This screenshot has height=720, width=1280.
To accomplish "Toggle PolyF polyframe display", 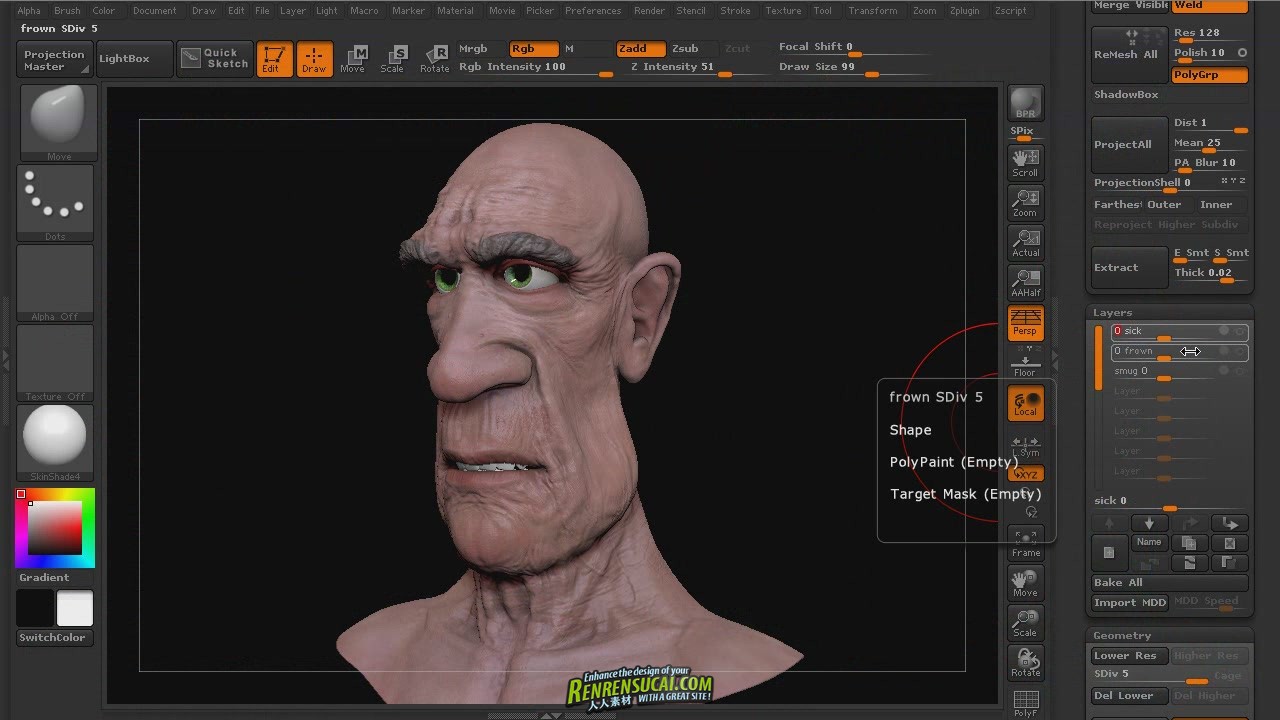I will click(x=1025, y=702).
